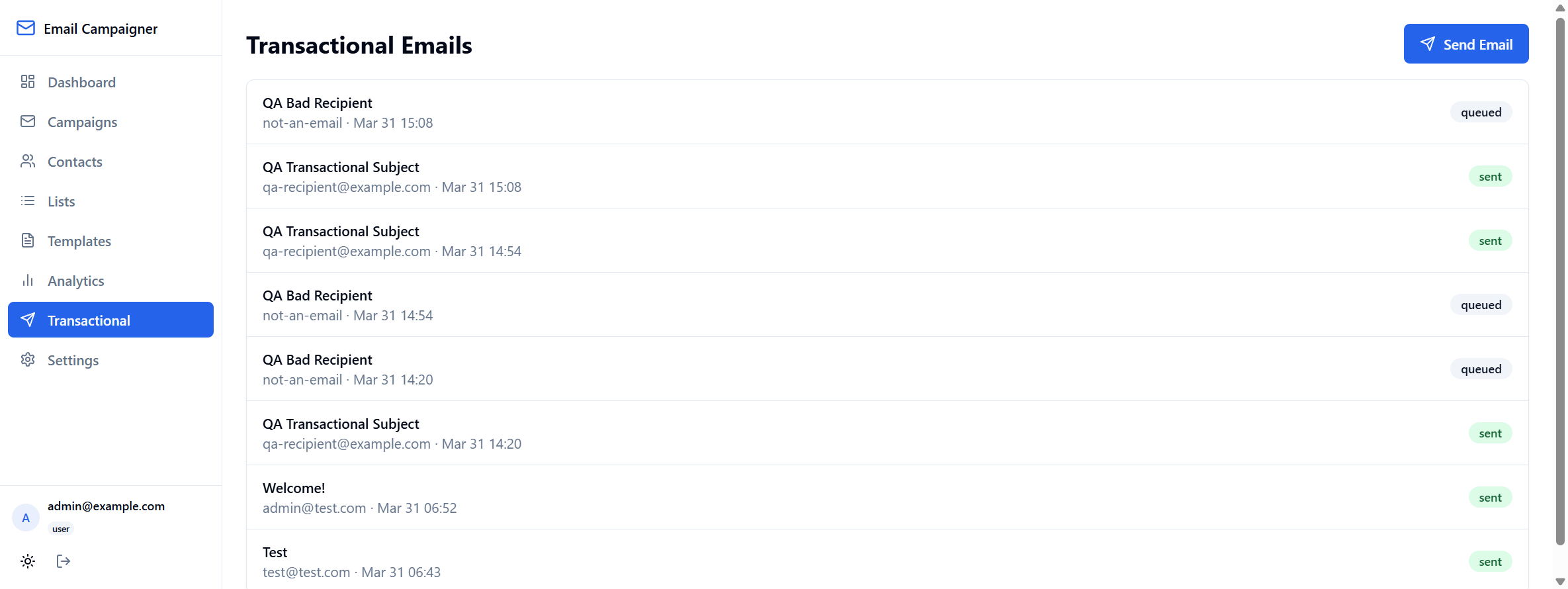Screen dimensions: 1568x589
Task: Select the Transactional sidebar menu item
Action: 110,320
